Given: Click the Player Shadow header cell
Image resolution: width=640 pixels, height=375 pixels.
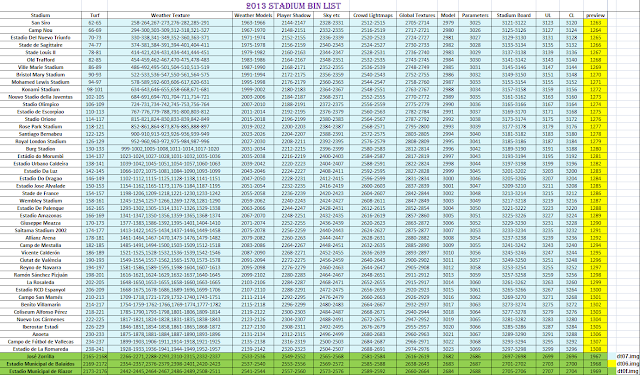Looking at the screenshot, I should [x=293, y=15].
